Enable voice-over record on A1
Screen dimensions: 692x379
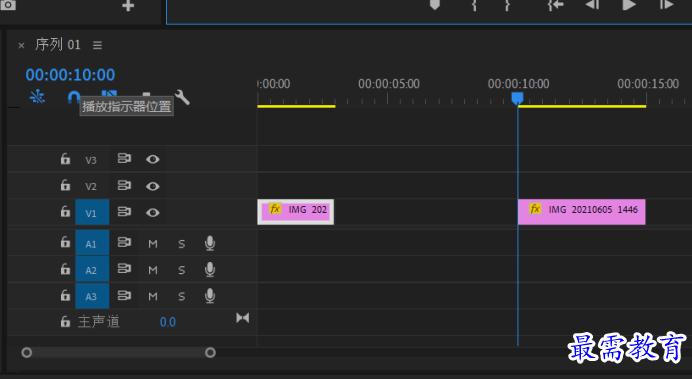tap(210, 243)
